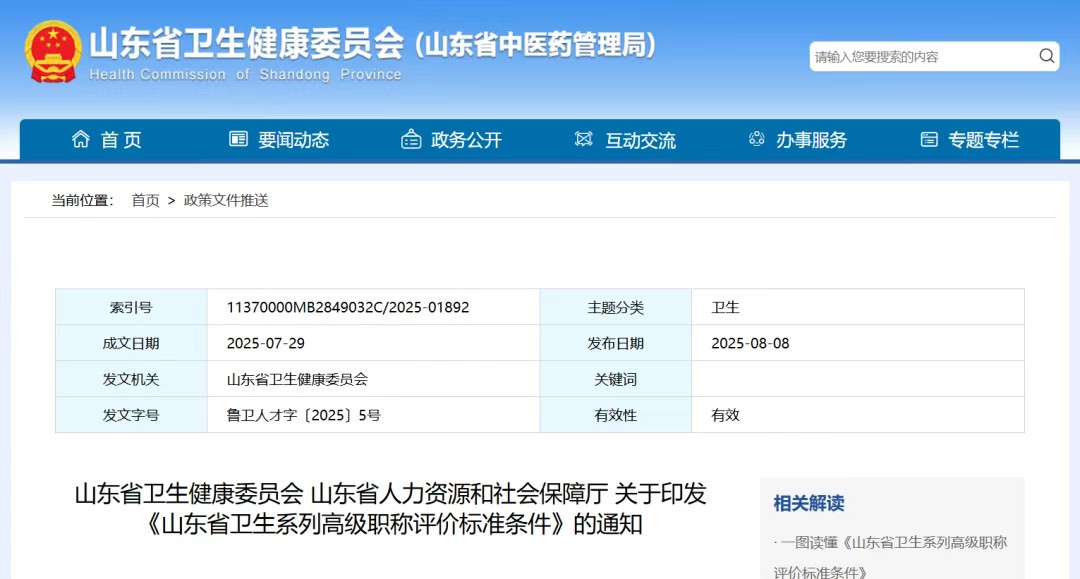Click the icon beside 专题专栏
This screenshot has width=1080, height=579.
(x=929, y=139)
